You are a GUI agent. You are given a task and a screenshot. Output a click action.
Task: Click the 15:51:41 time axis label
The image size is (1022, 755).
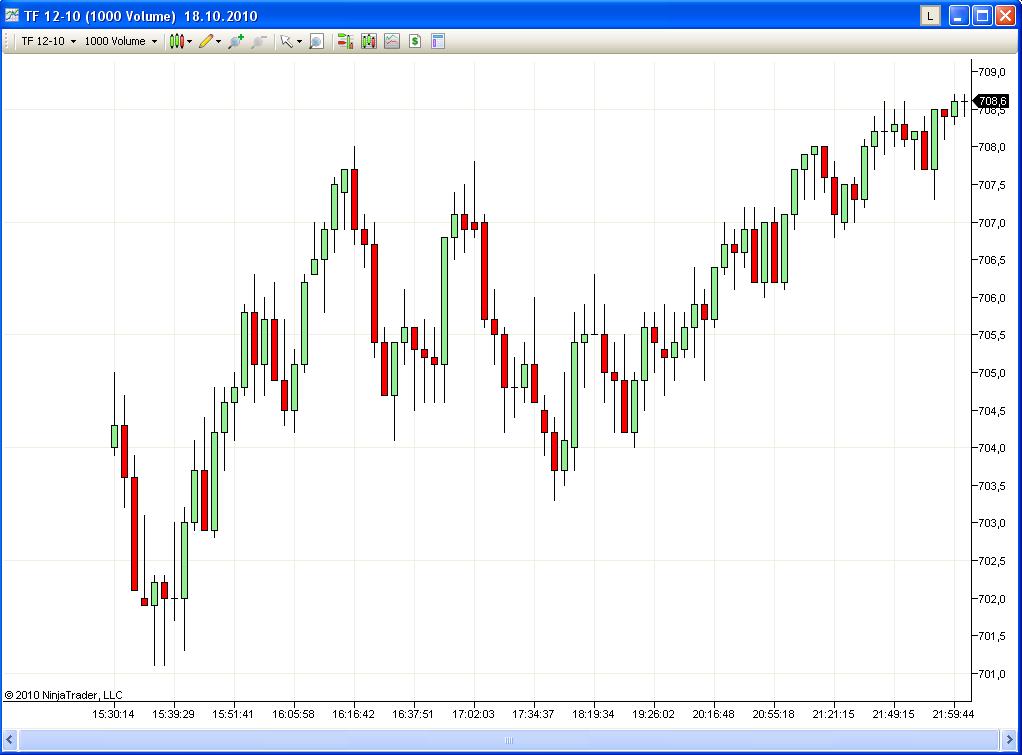tap(233, 715)
